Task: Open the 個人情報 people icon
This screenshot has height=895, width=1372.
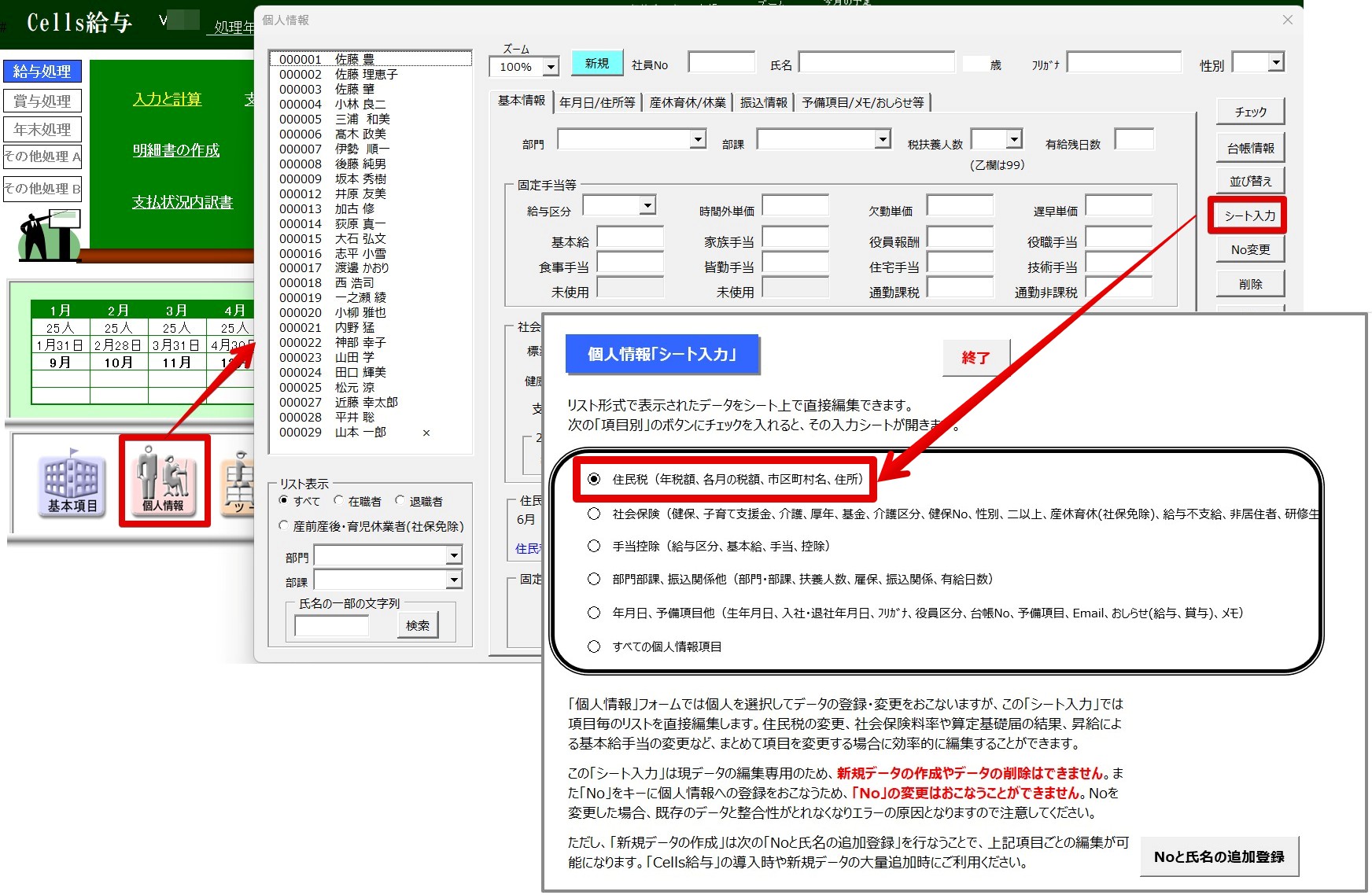Action: pyautogui.click(x=164, y=481)
